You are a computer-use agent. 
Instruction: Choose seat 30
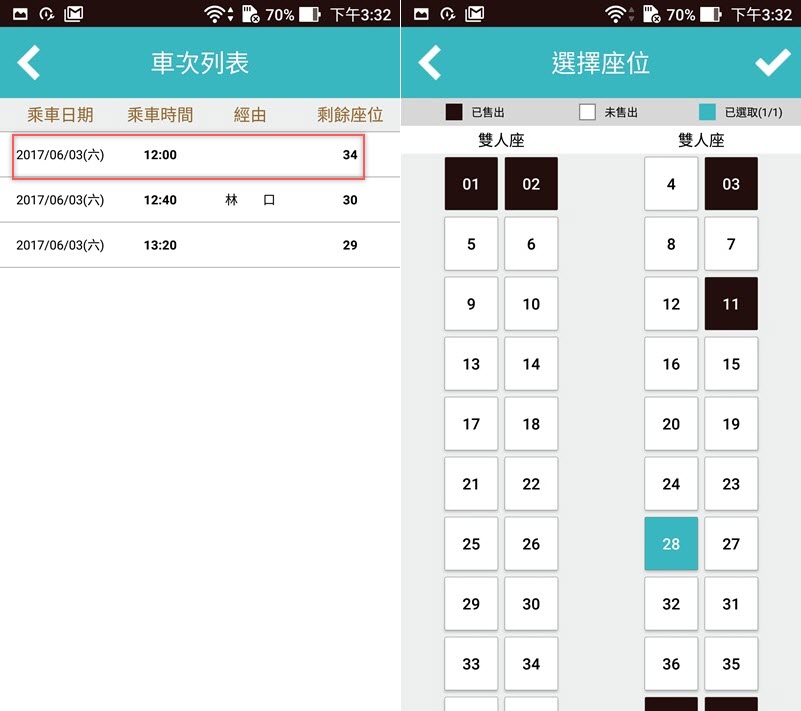click(x=531, y=604)
